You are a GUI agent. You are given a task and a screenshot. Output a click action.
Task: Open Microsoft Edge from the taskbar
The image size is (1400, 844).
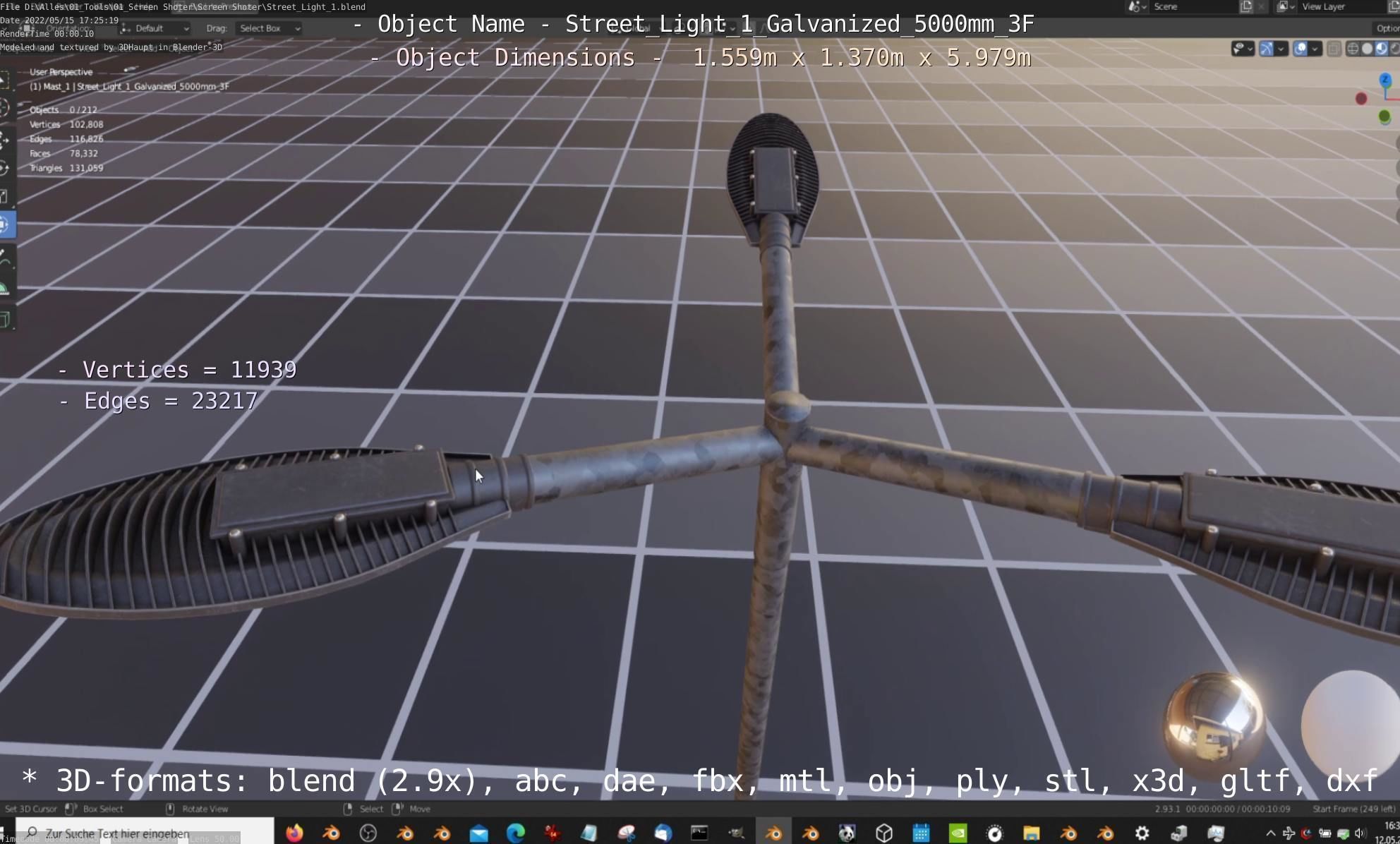click(x=516, y=833)
